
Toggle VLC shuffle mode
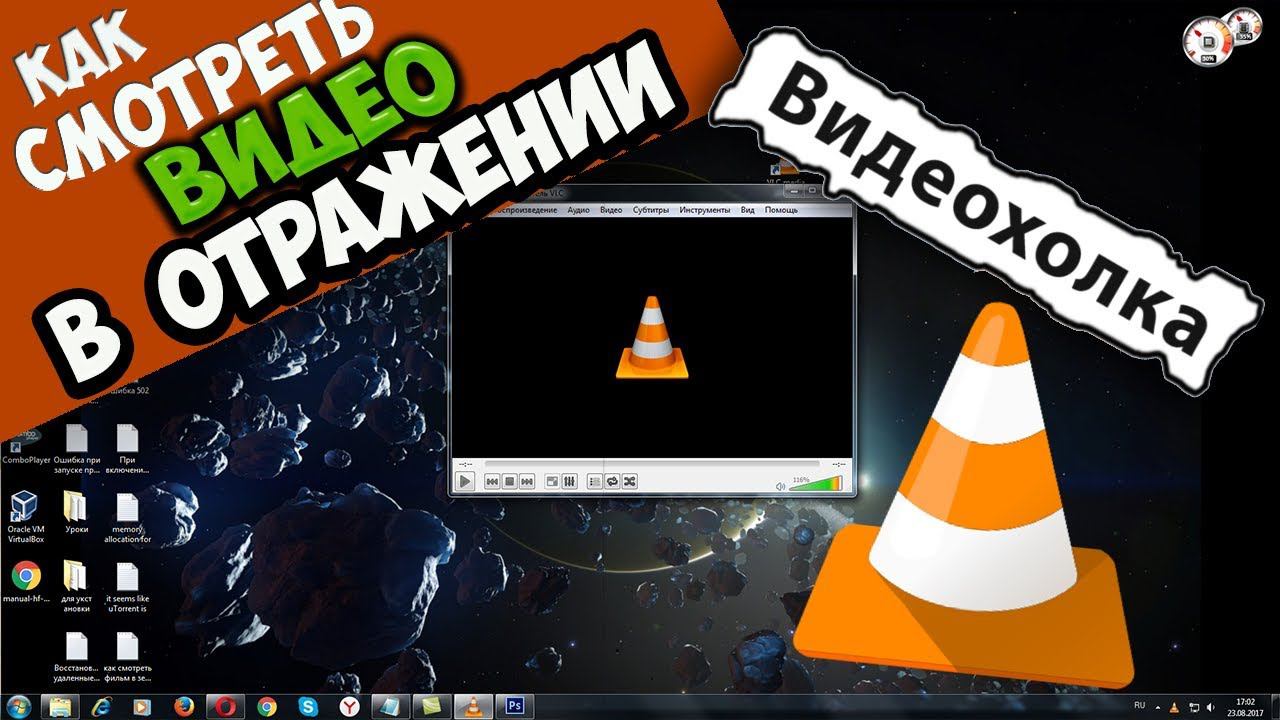629,482
